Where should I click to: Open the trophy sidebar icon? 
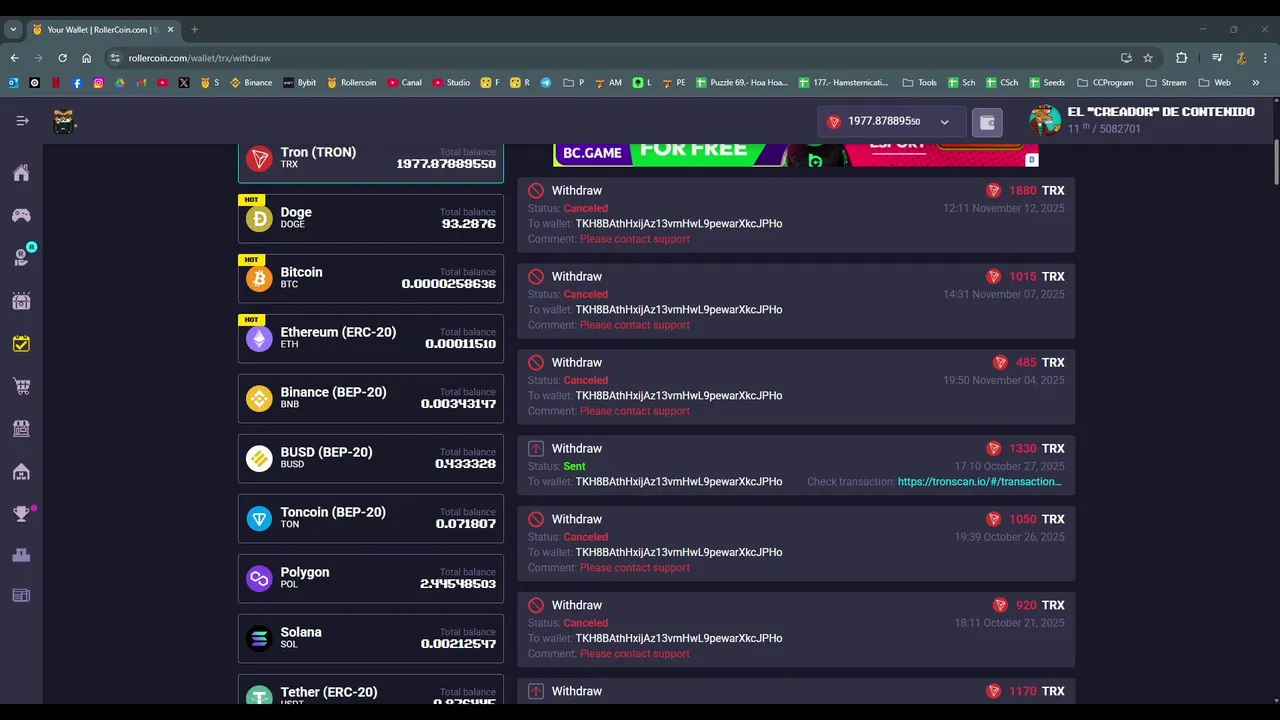tap(21, 514)
